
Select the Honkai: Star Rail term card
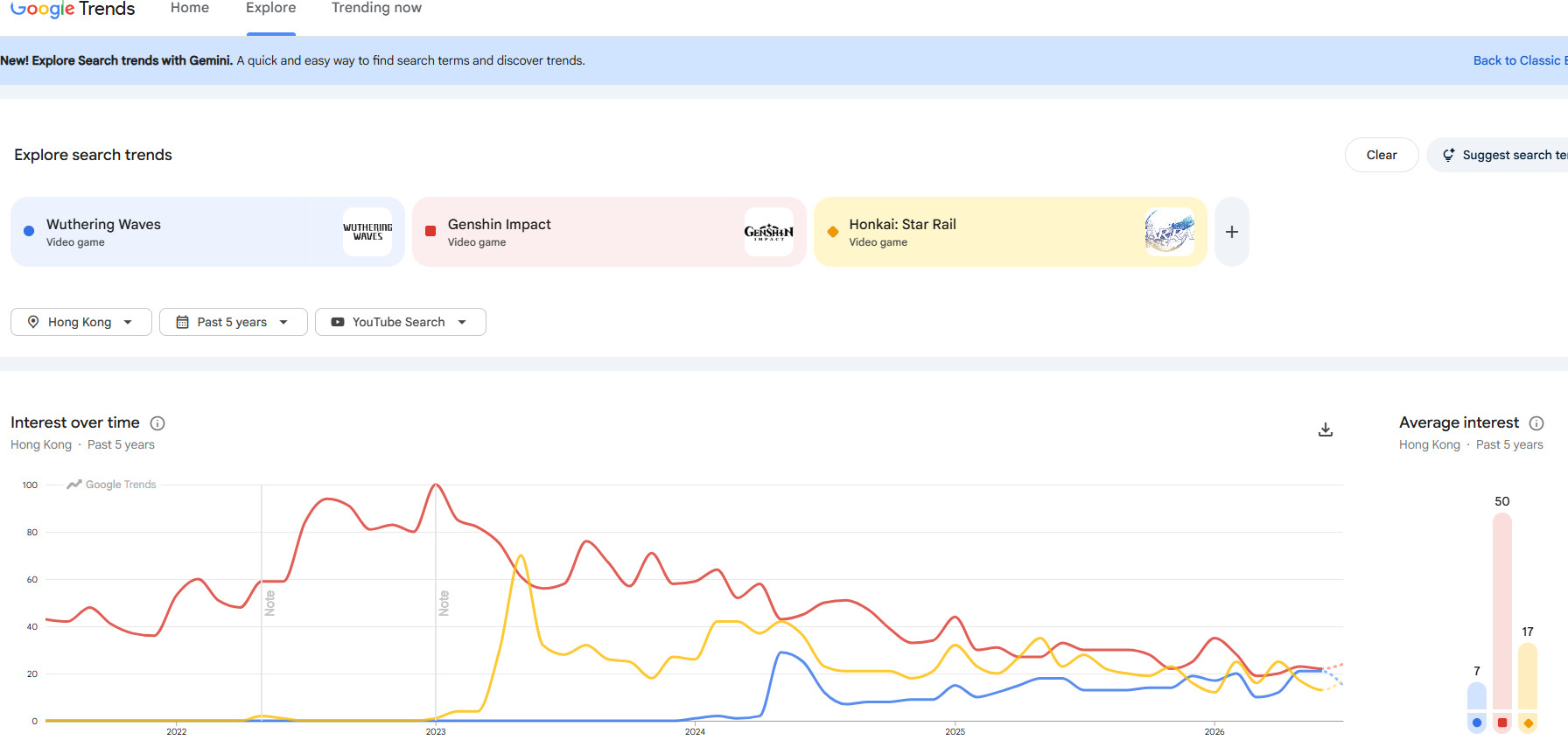1011,232
